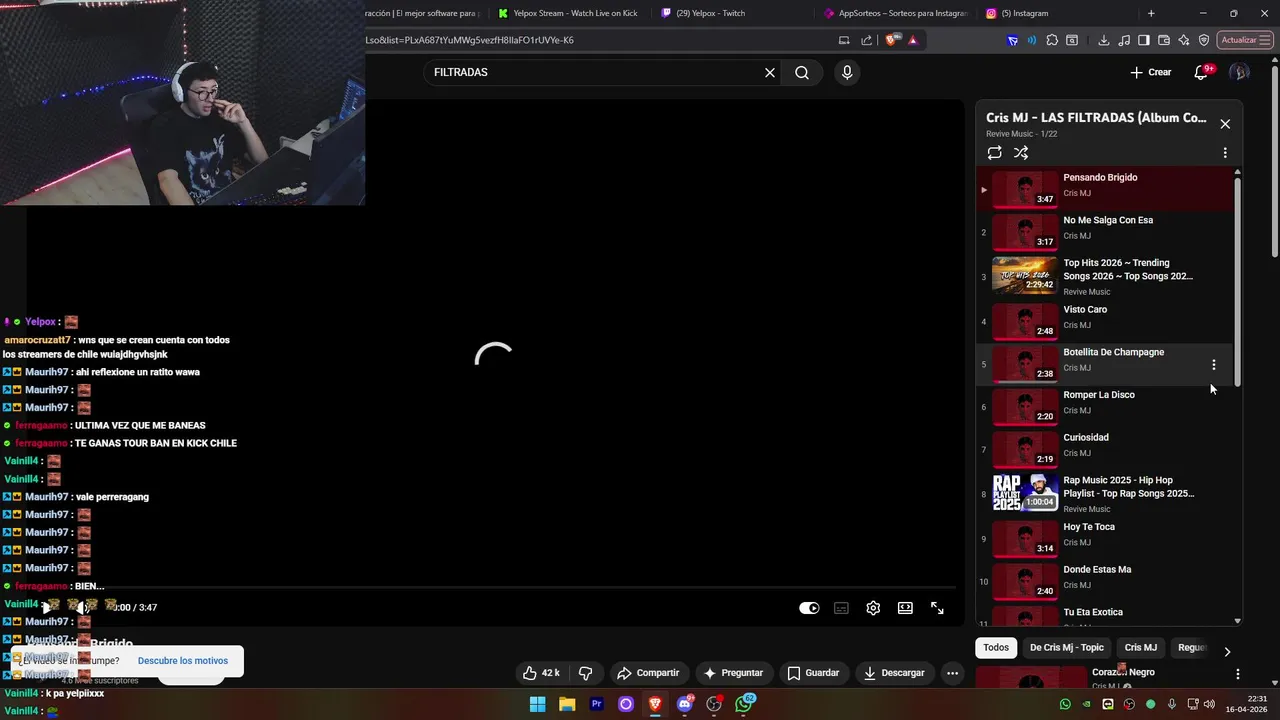Select the Cris MJ filter chip
The image size is (1280, 720).
(x=1140, y=647)
